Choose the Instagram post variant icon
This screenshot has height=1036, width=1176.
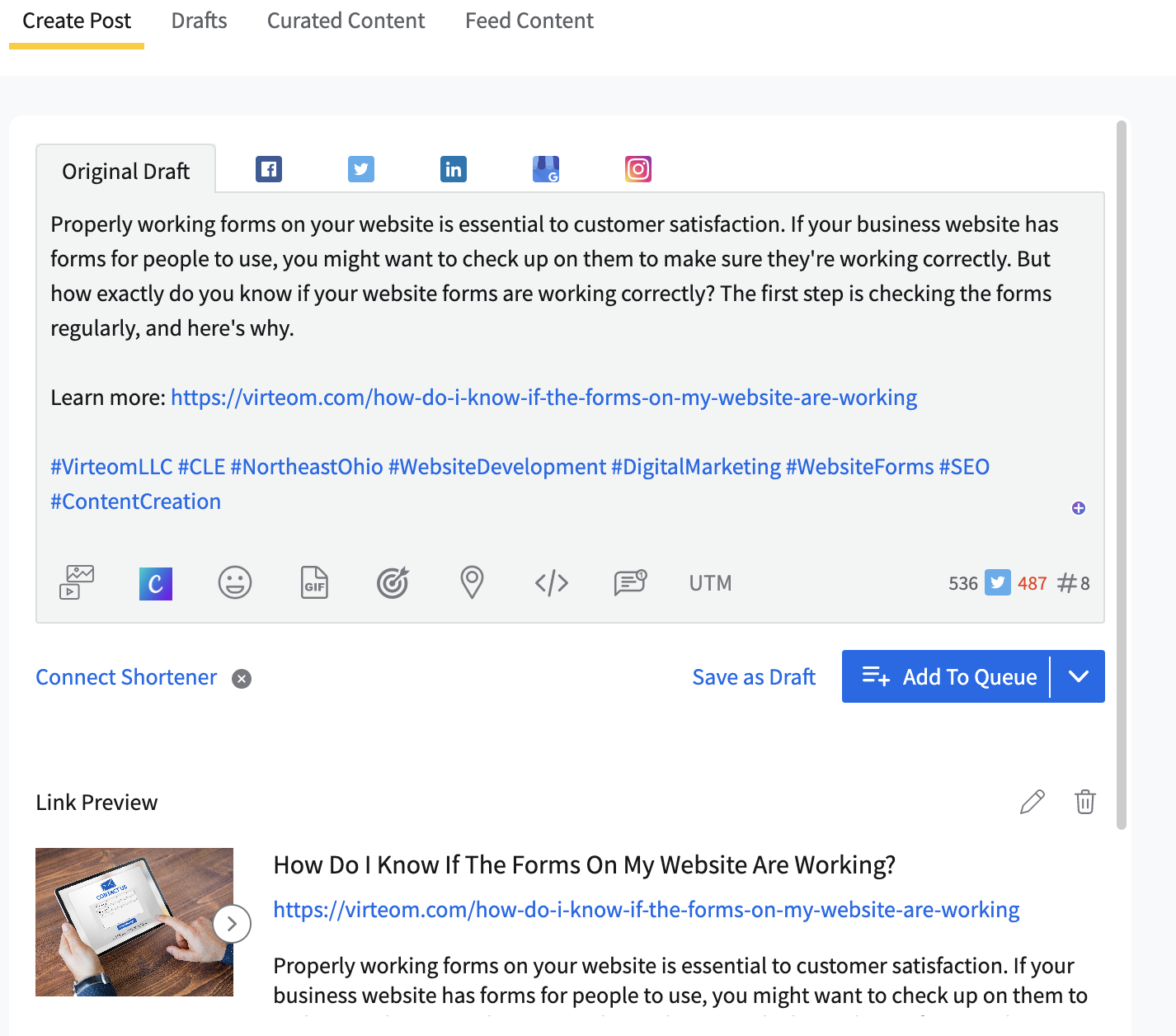click(638, 169)
